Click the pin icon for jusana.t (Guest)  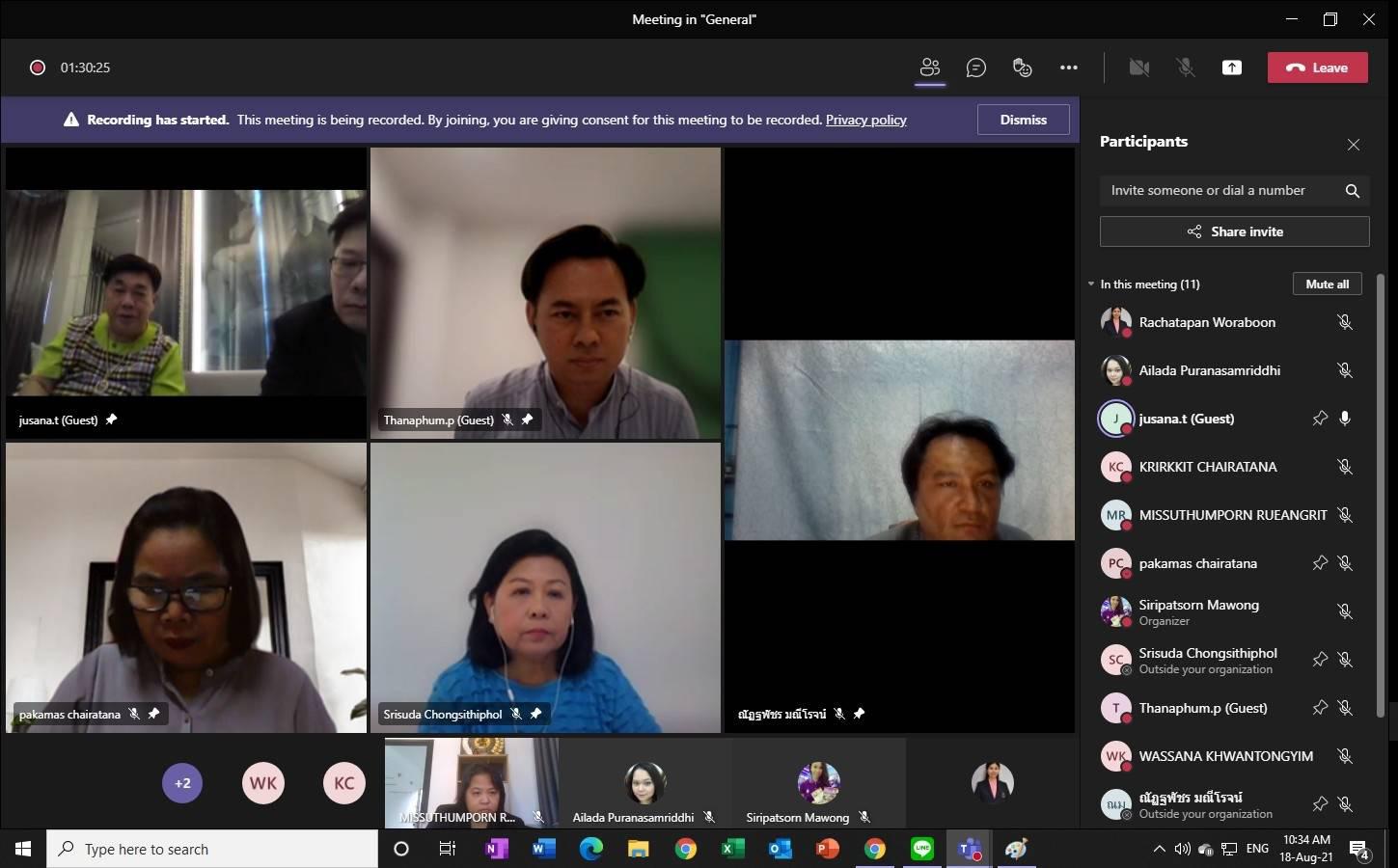click(x=1320, y=419)
